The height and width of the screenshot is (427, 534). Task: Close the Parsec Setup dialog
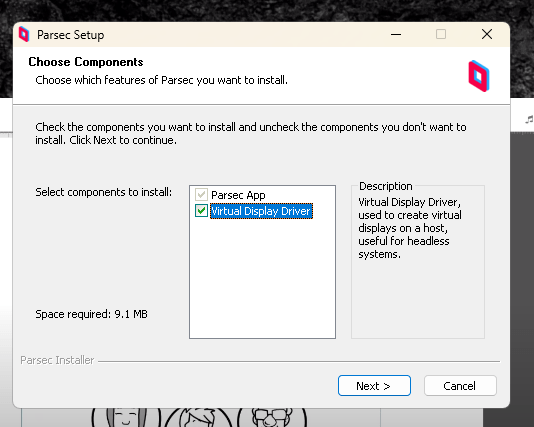point(487,34)
